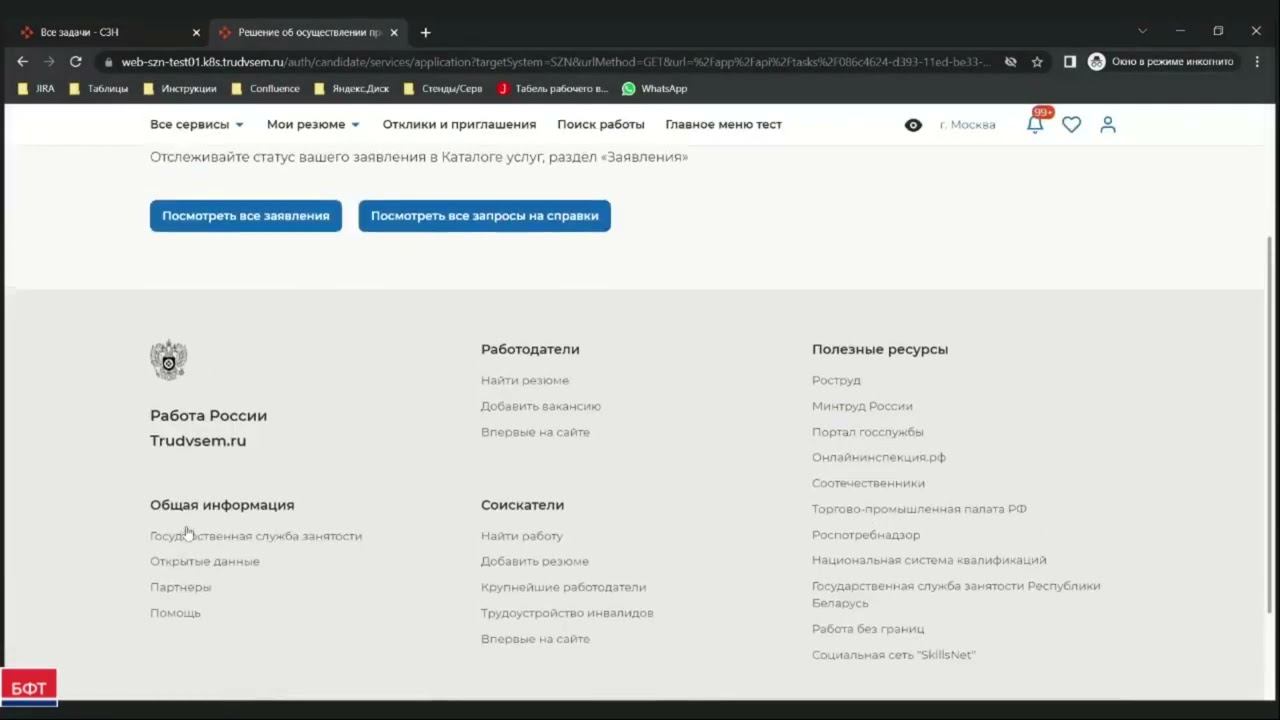Open 'Минтруд России' link
The image size is (1280, 720).
pos(862,406)
